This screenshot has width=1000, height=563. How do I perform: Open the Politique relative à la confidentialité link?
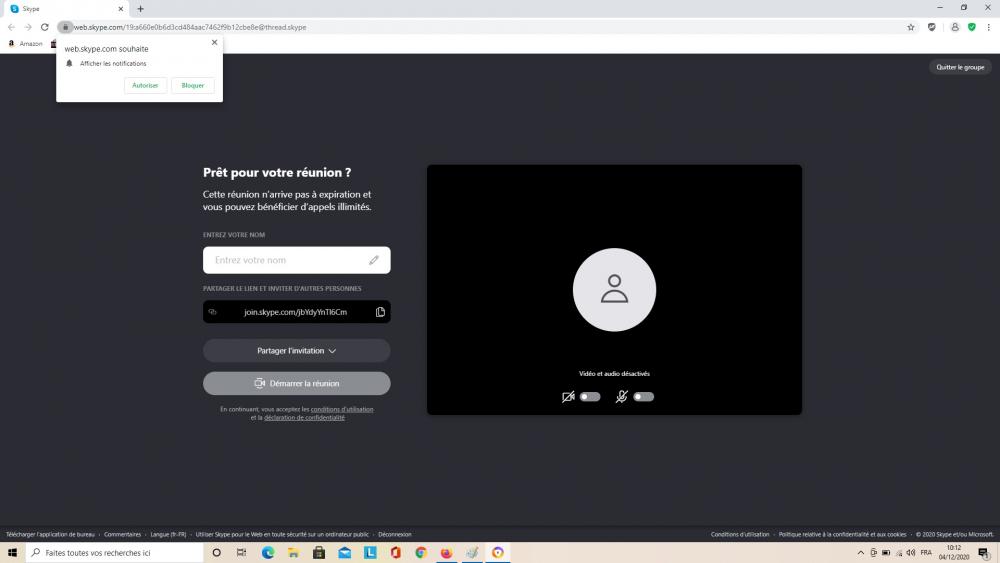pyautogui.click(x=842, y=534)
